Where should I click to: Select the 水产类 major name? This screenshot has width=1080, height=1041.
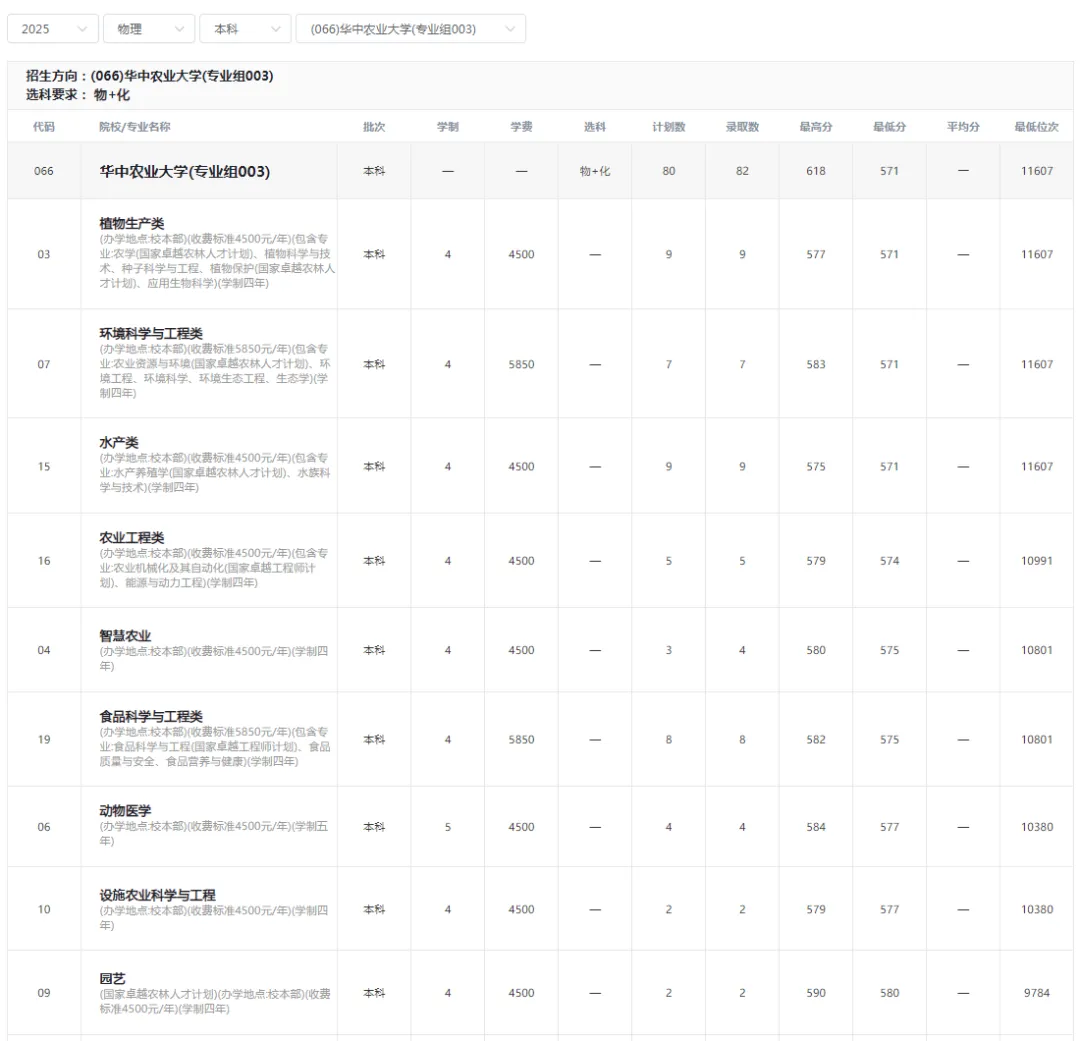click(x=119, y=442)
